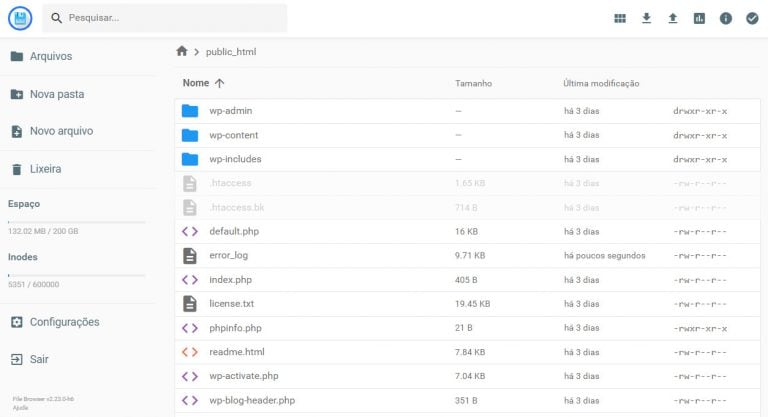Click the File Browser logo icon

pos(20,18)
